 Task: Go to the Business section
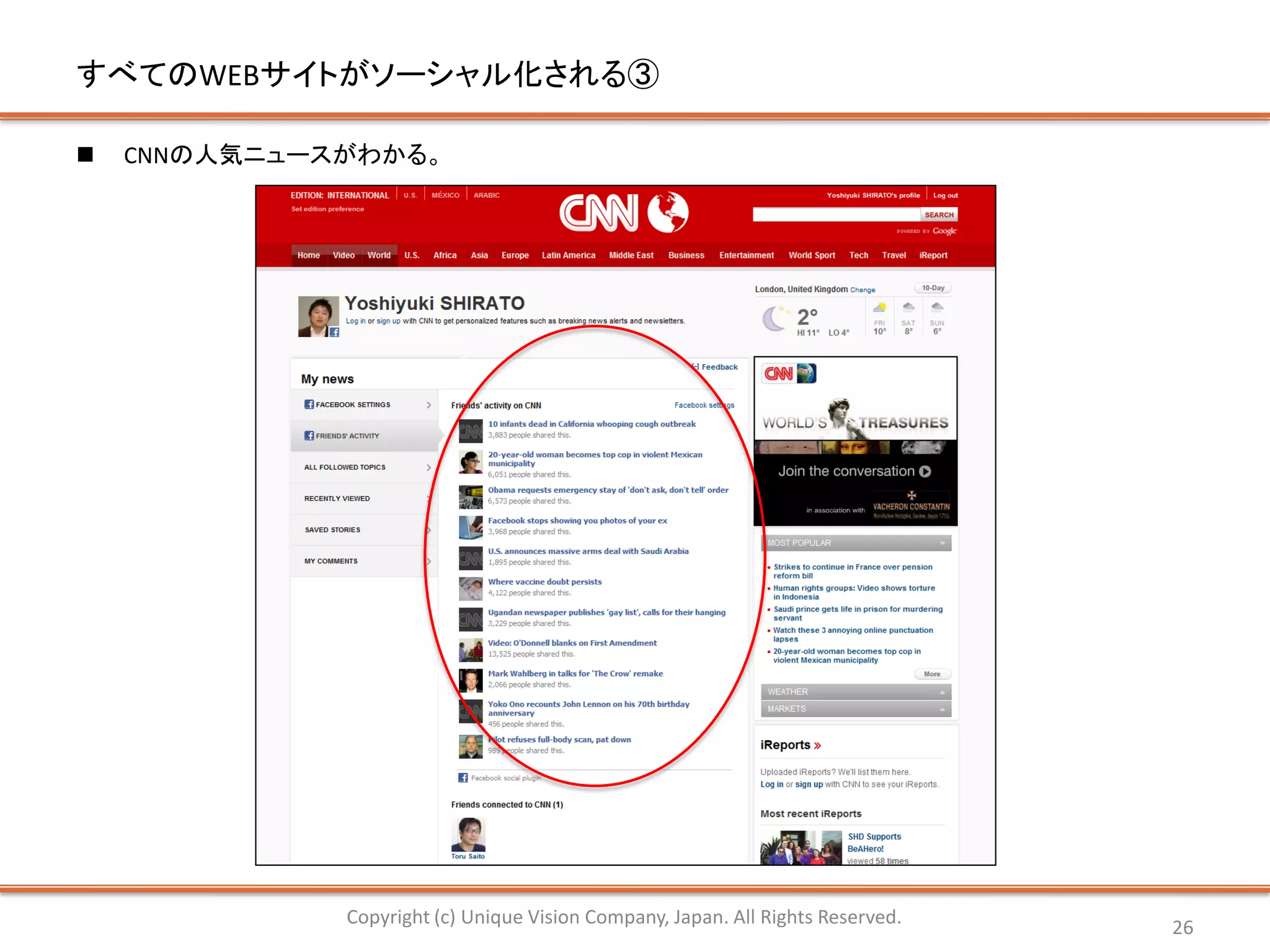(x=686, y=255)
